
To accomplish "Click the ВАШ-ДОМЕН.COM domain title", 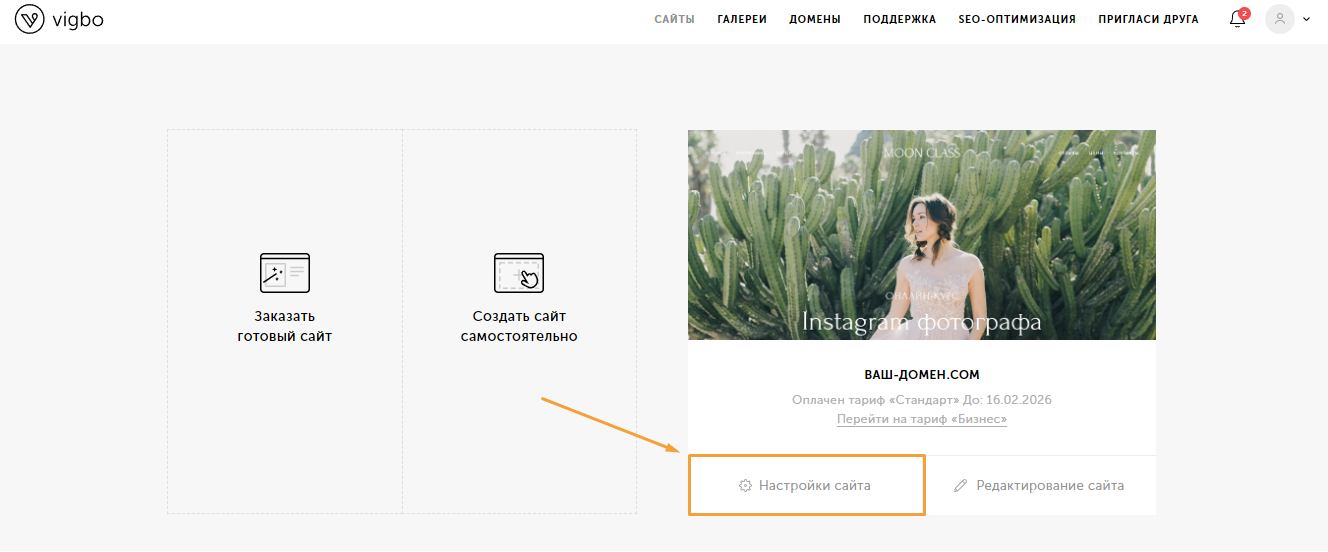I will tap(922, 375).
